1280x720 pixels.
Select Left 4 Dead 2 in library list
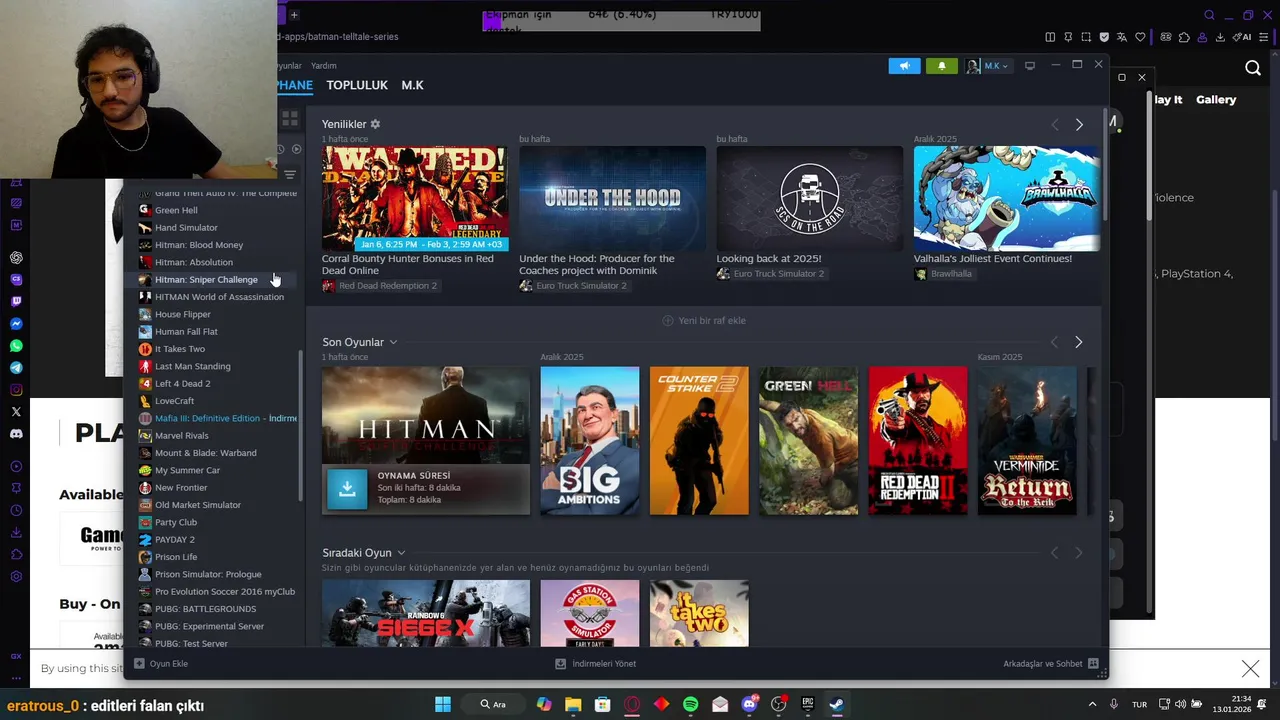click(x=182, y=383)
